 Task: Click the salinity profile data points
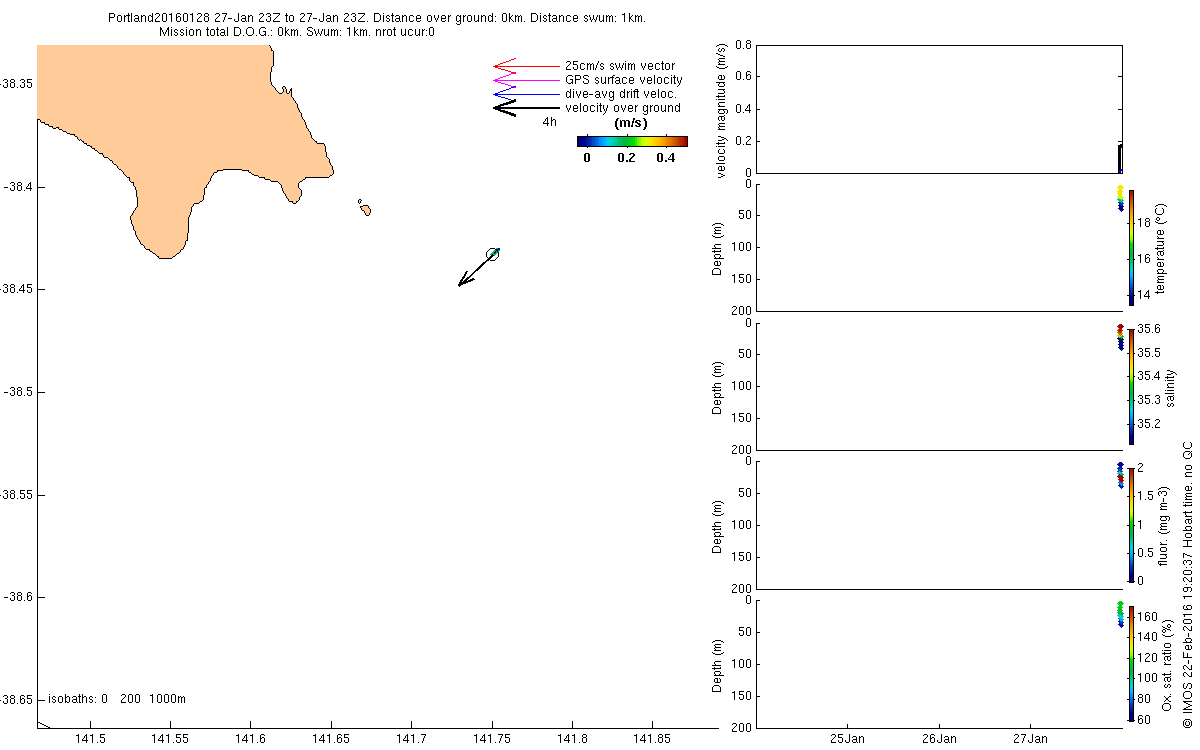1120,337
